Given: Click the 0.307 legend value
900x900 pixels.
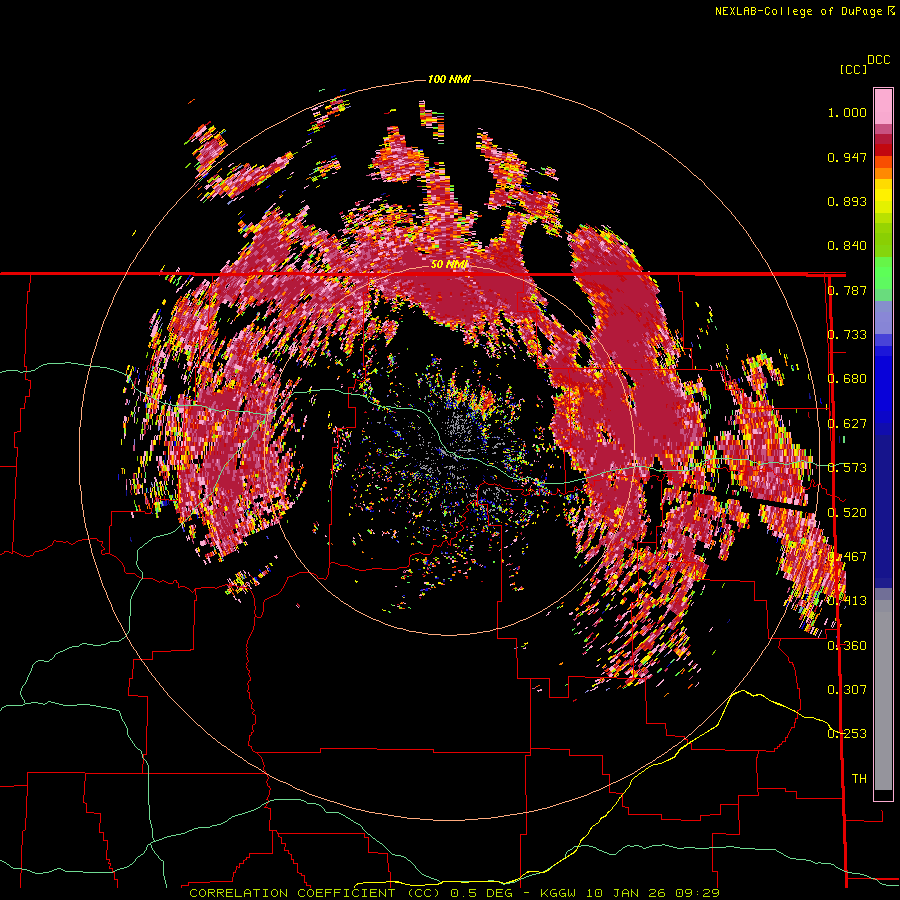Looking at the screenshot, I should tap(847, 690).
